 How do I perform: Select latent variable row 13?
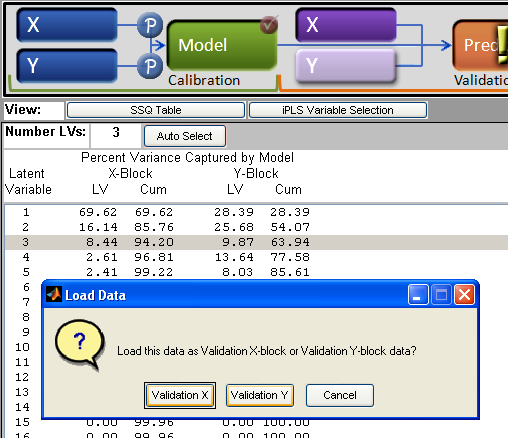(x=22, y=392)
